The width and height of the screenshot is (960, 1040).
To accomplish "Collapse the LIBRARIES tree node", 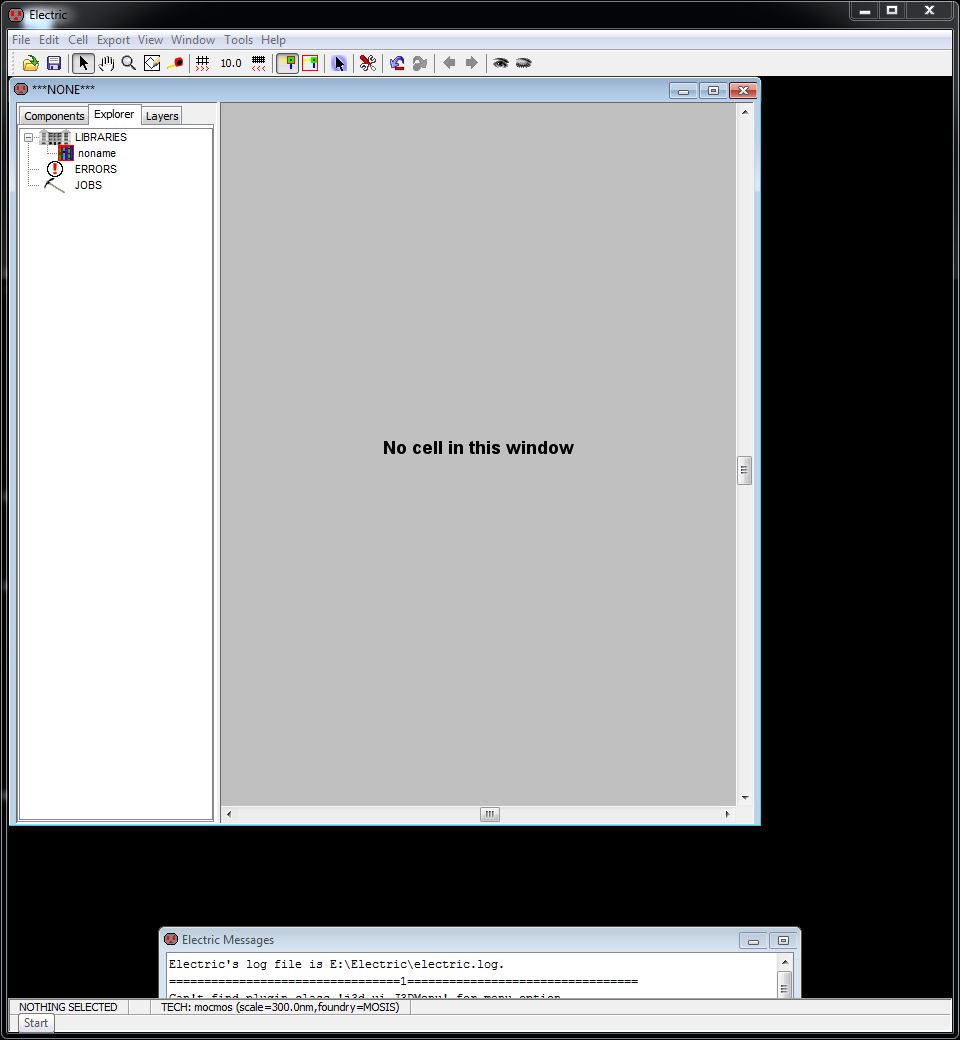I will coord(29,137).
